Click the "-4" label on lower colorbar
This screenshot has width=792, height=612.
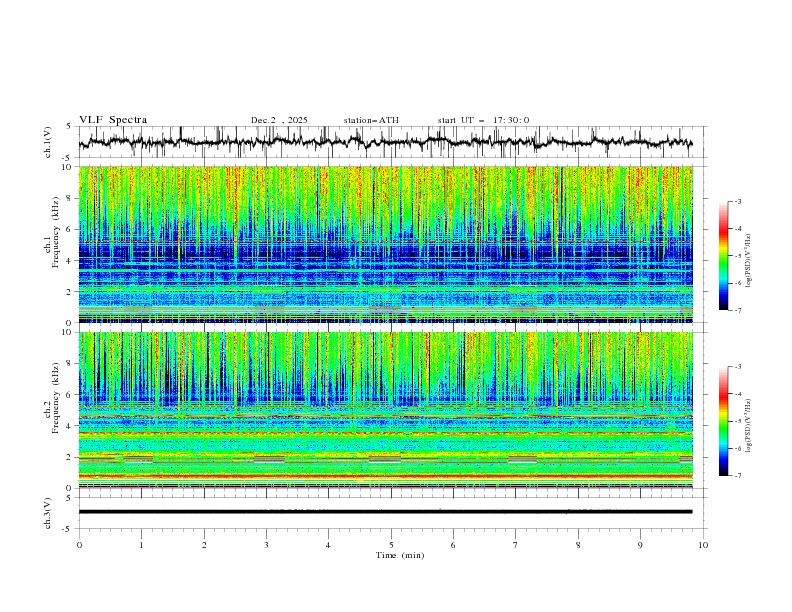pos(737,394)
